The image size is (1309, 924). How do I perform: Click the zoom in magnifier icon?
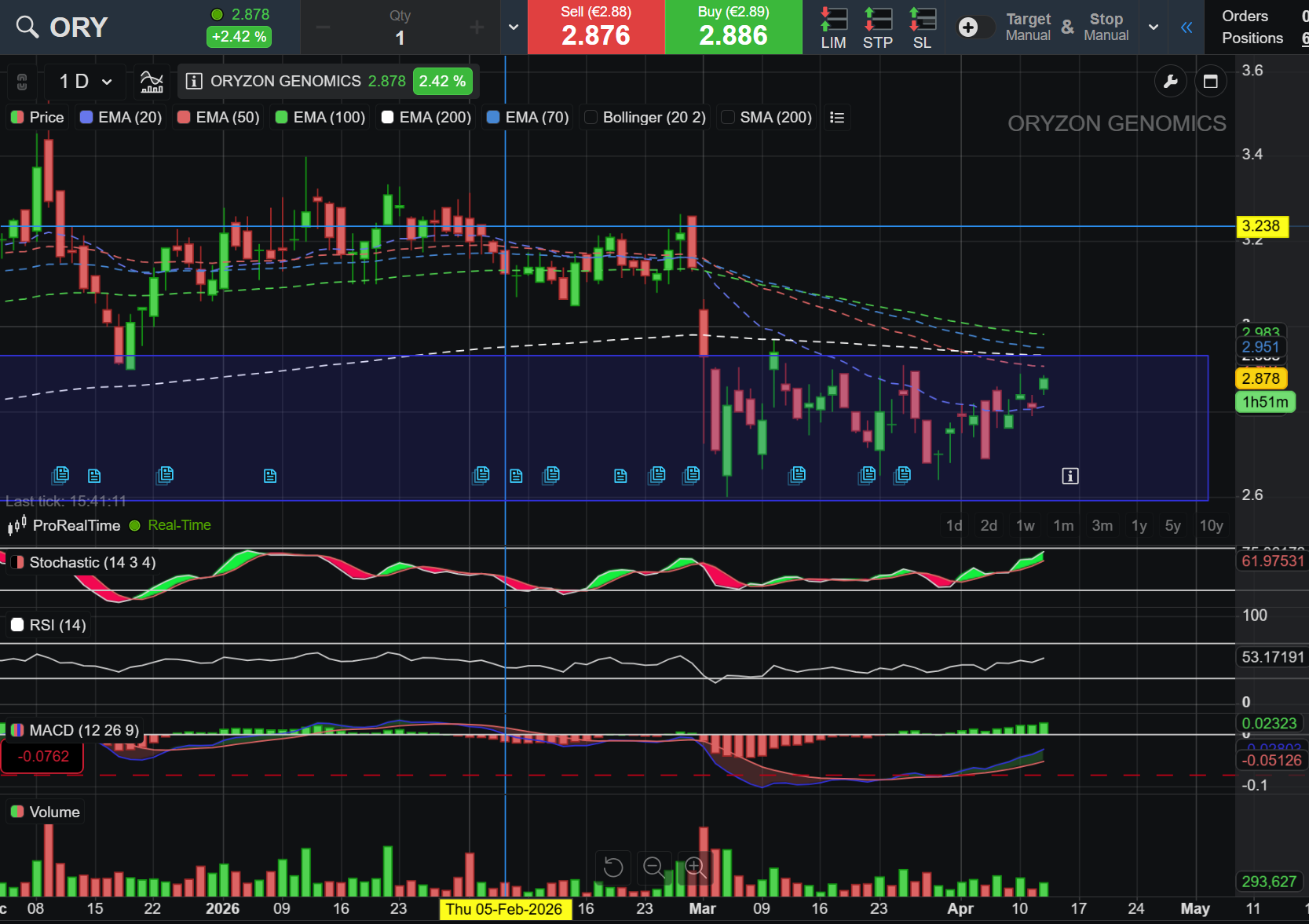tap(695, 867)
